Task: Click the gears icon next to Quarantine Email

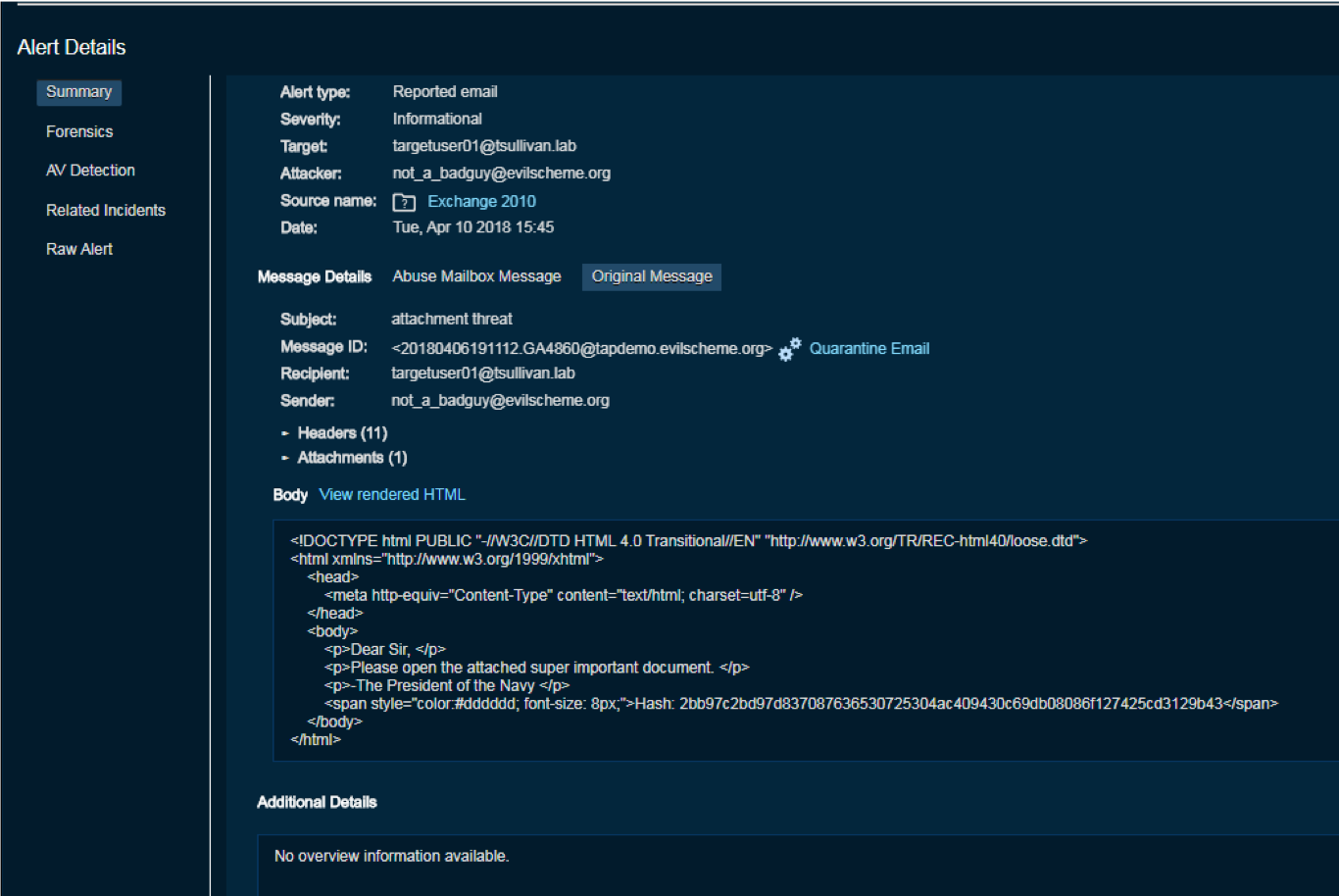Action: [x=789, y=349]
